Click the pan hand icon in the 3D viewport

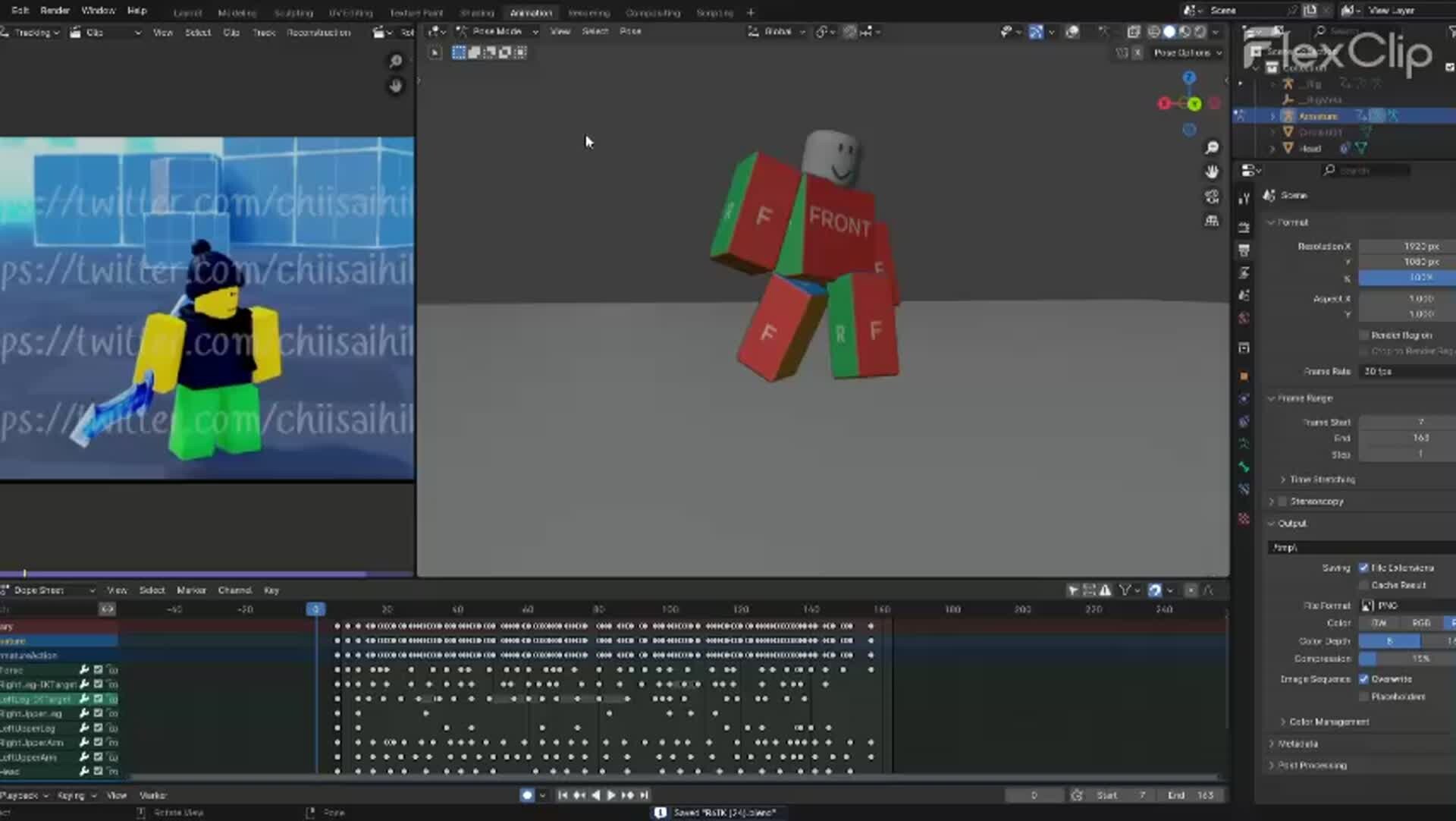(1212, 172)
